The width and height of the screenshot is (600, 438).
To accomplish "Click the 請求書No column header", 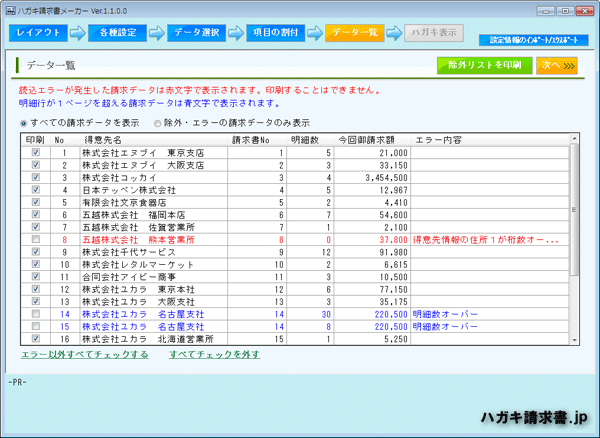I will (257, 140).
